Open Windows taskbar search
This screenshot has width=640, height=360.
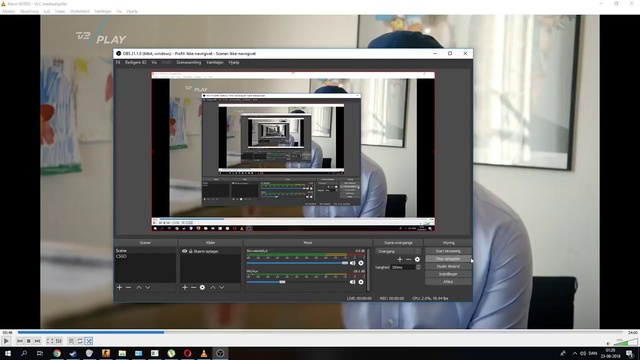coord(24,353)
